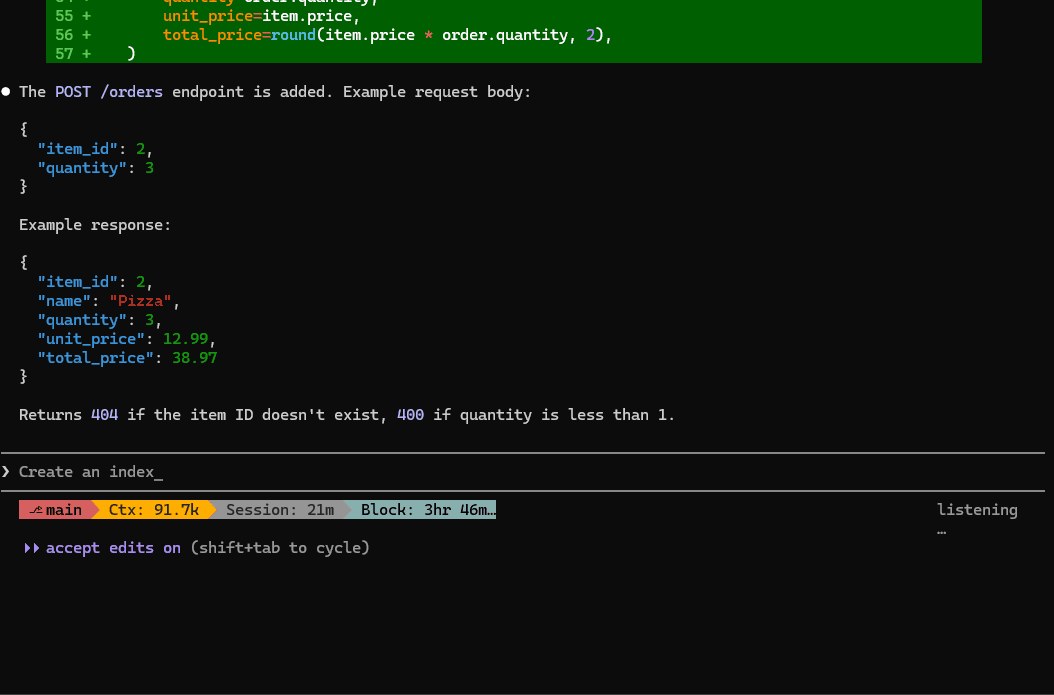The image size is (1054, 695).
Task: Click the POST /orders endpoint text
Action: coord(108,92)
